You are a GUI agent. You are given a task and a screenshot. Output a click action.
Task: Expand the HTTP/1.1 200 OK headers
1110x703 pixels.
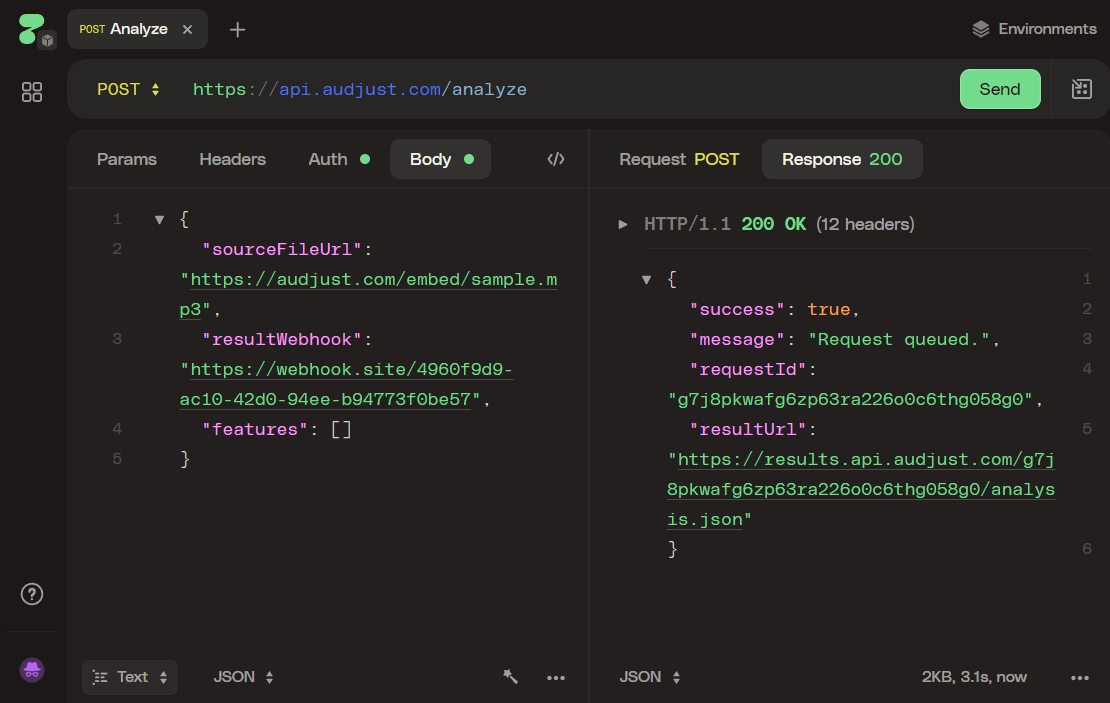pyautogui.click(x=624, y=224)
